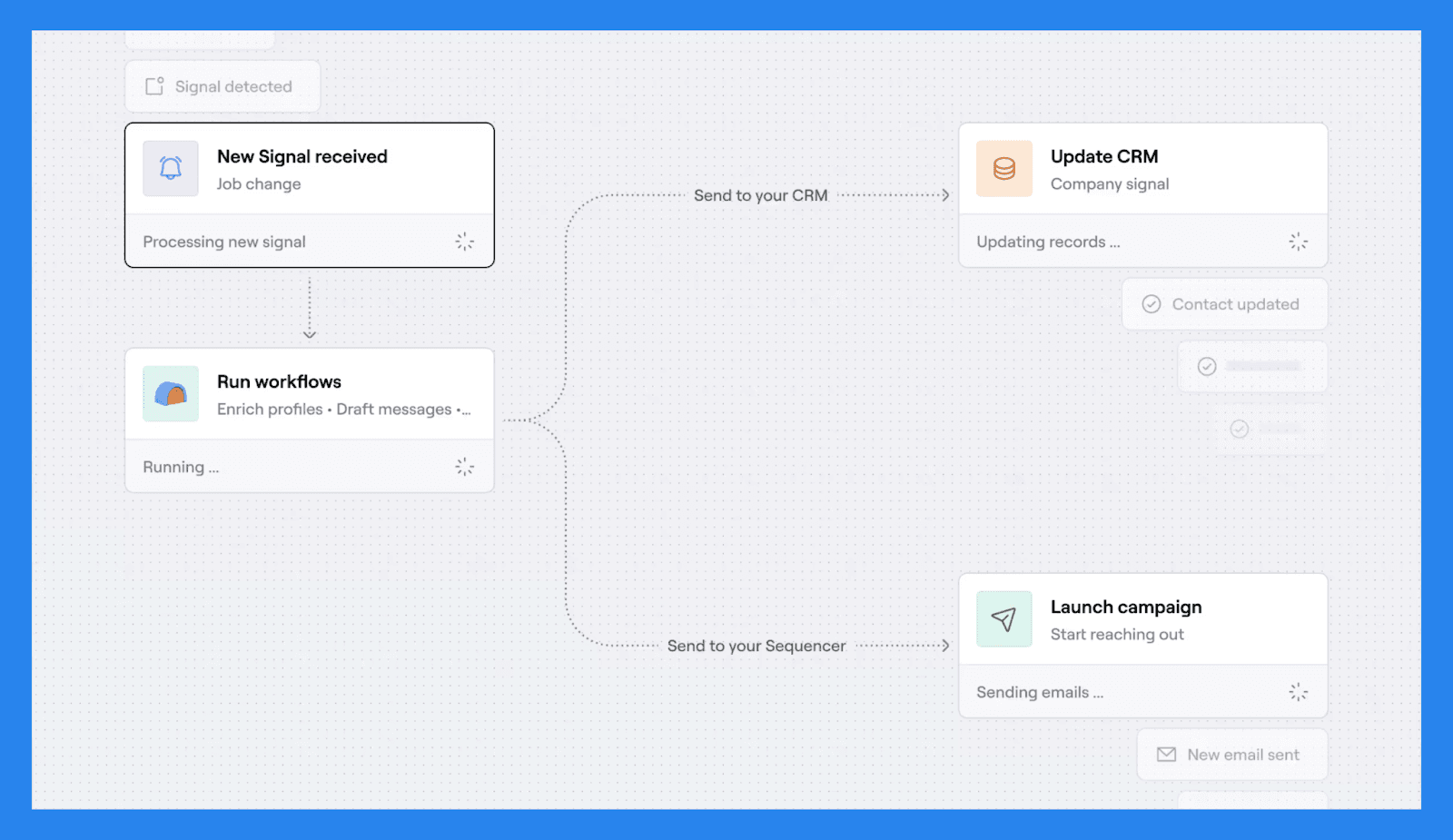Screen dimensions: 1453x840
Task: Click Start reaching out subtitle
Action: (x=1117, y=634)
